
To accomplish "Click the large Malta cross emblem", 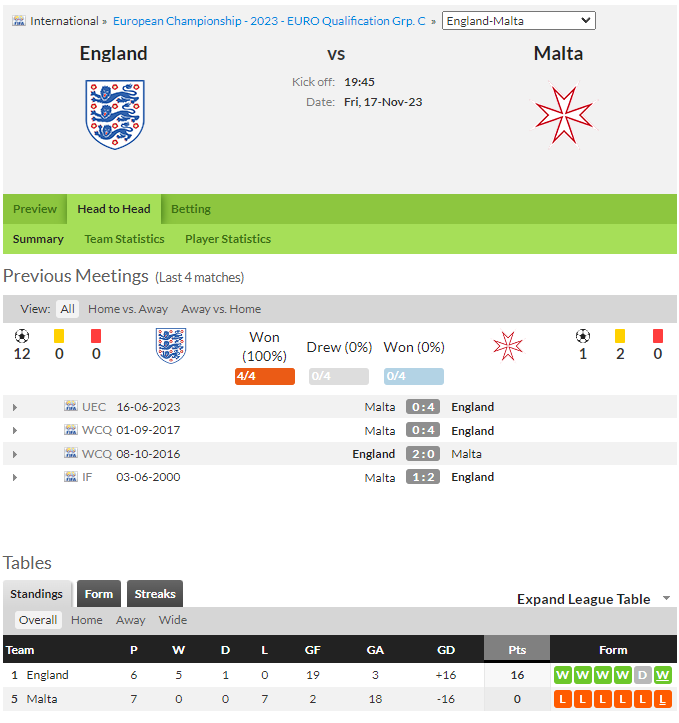I will coord(564,115).
